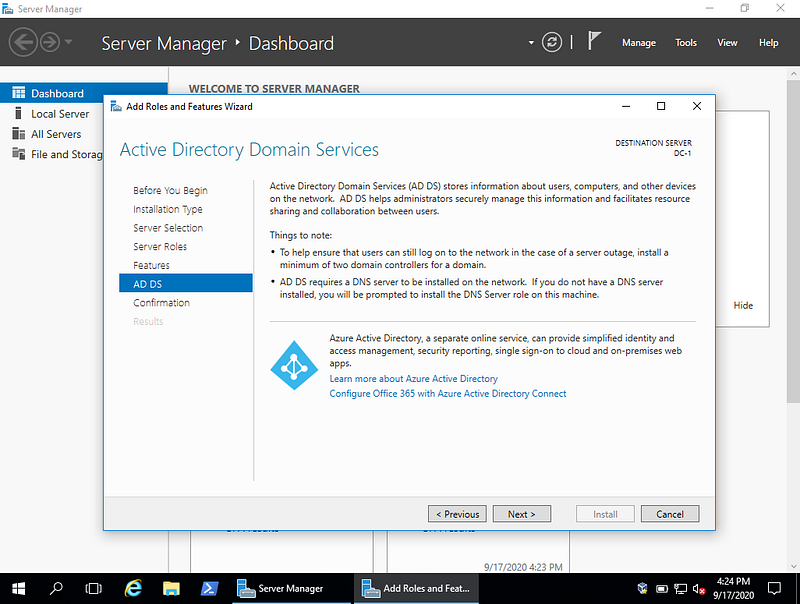The height and width of the screenshot is (604, 800).
Task: Click the muted volume tray icon
Action: tap(698, 589)
